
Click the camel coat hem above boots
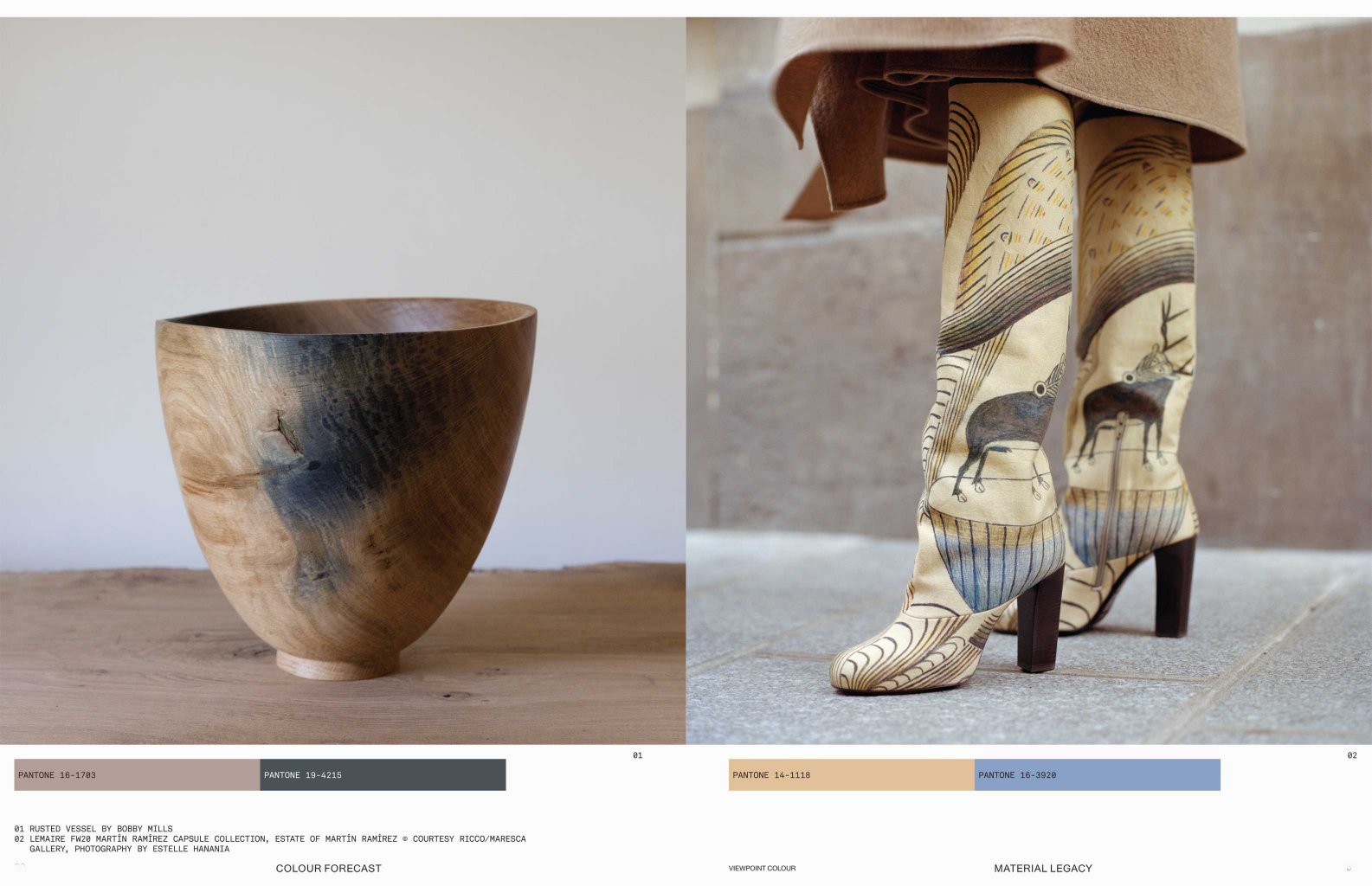click(1008, 95)
